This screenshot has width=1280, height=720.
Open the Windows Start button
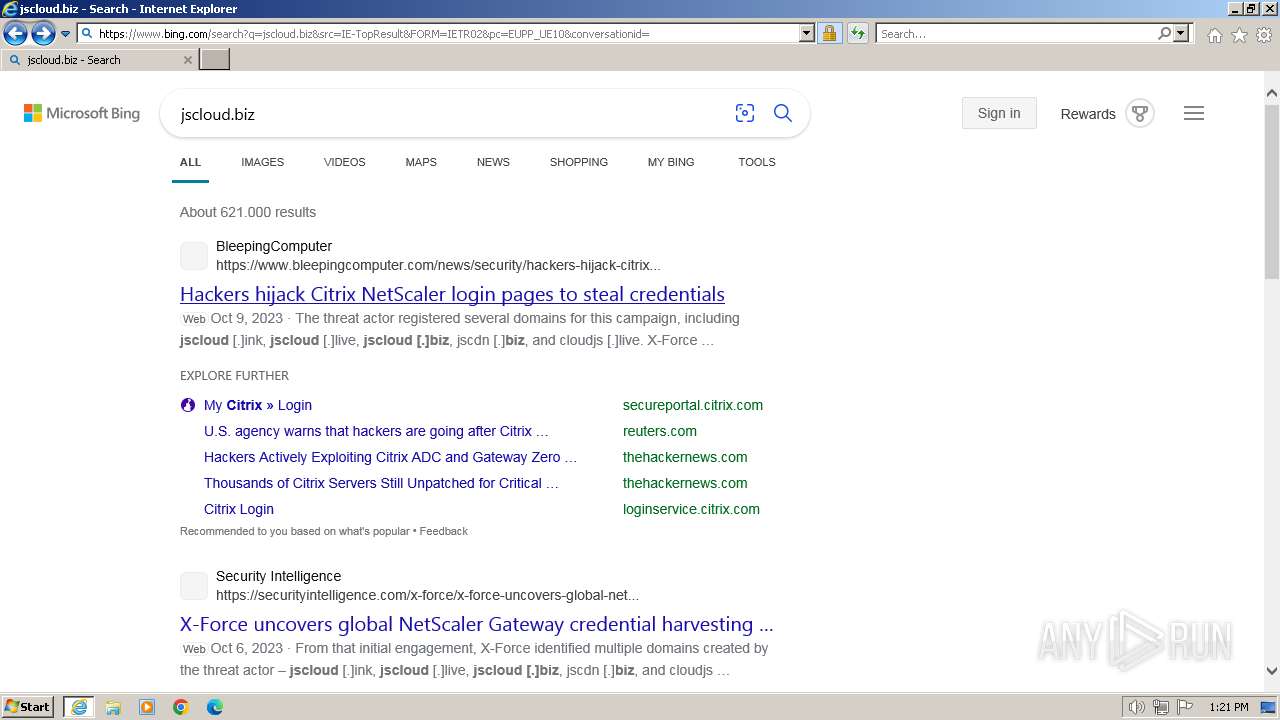[28, 707]
